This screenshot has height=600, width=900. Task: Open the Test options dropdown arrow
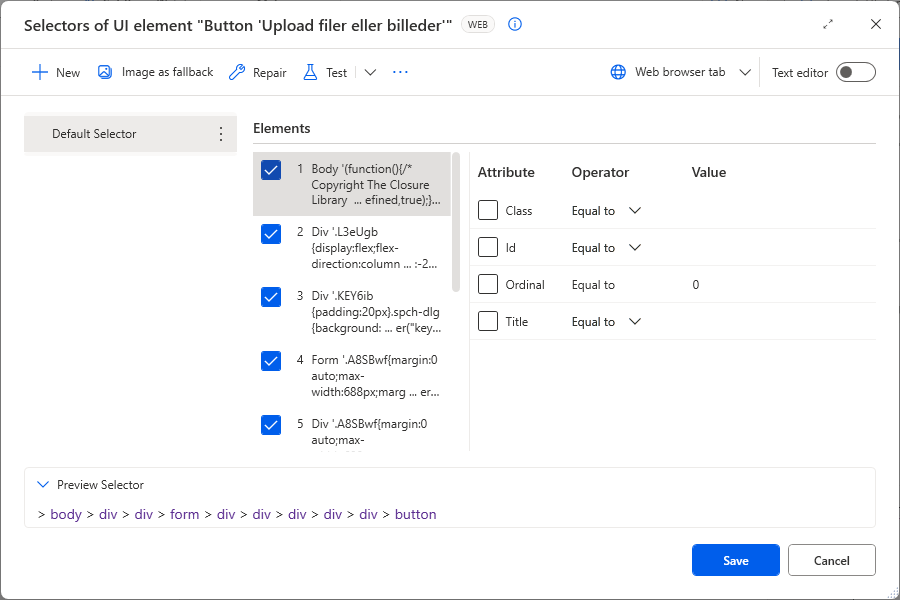(370, 72)
